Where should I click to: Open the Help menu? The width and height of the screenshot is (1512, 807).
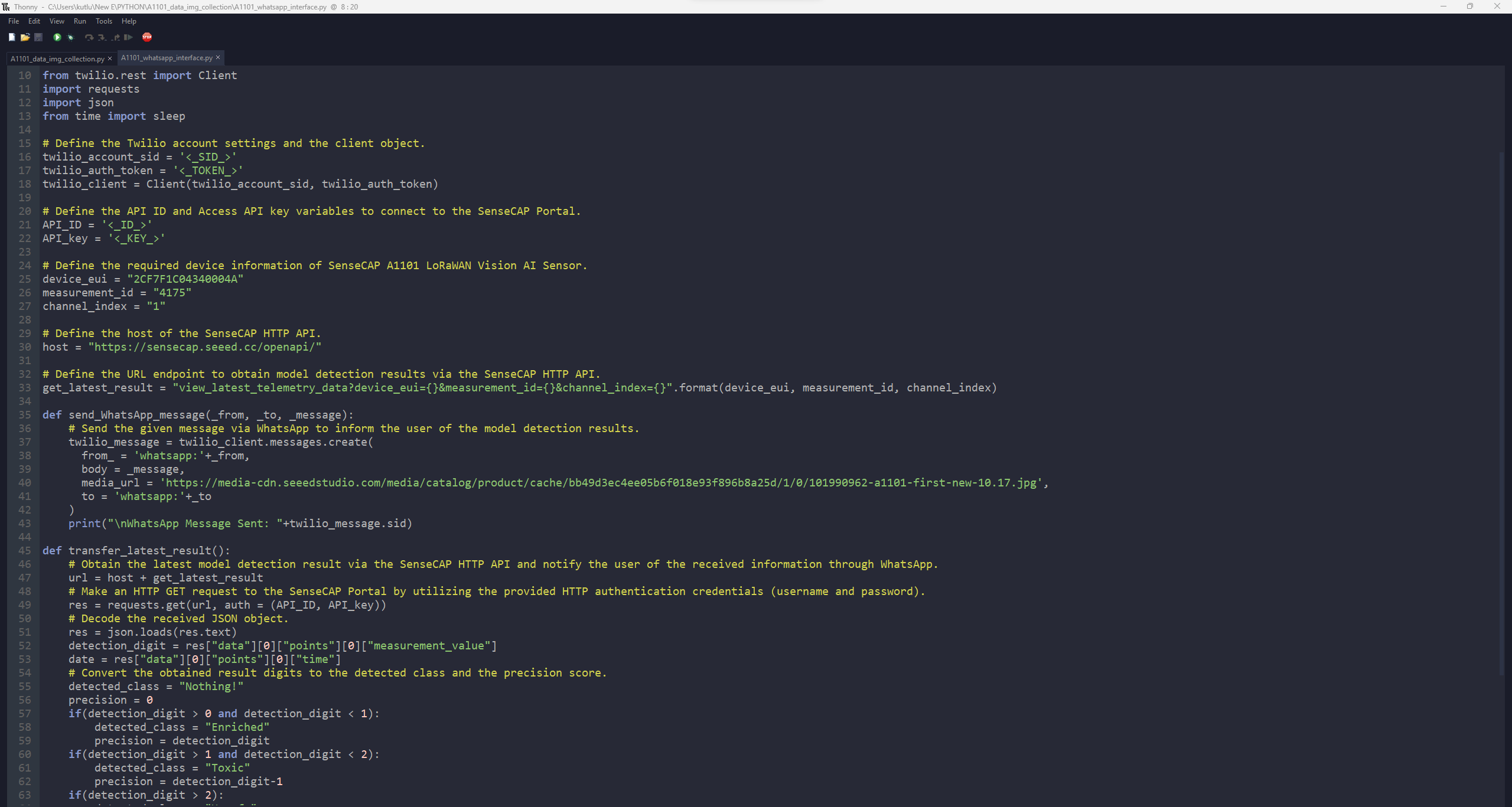(129, 21)
